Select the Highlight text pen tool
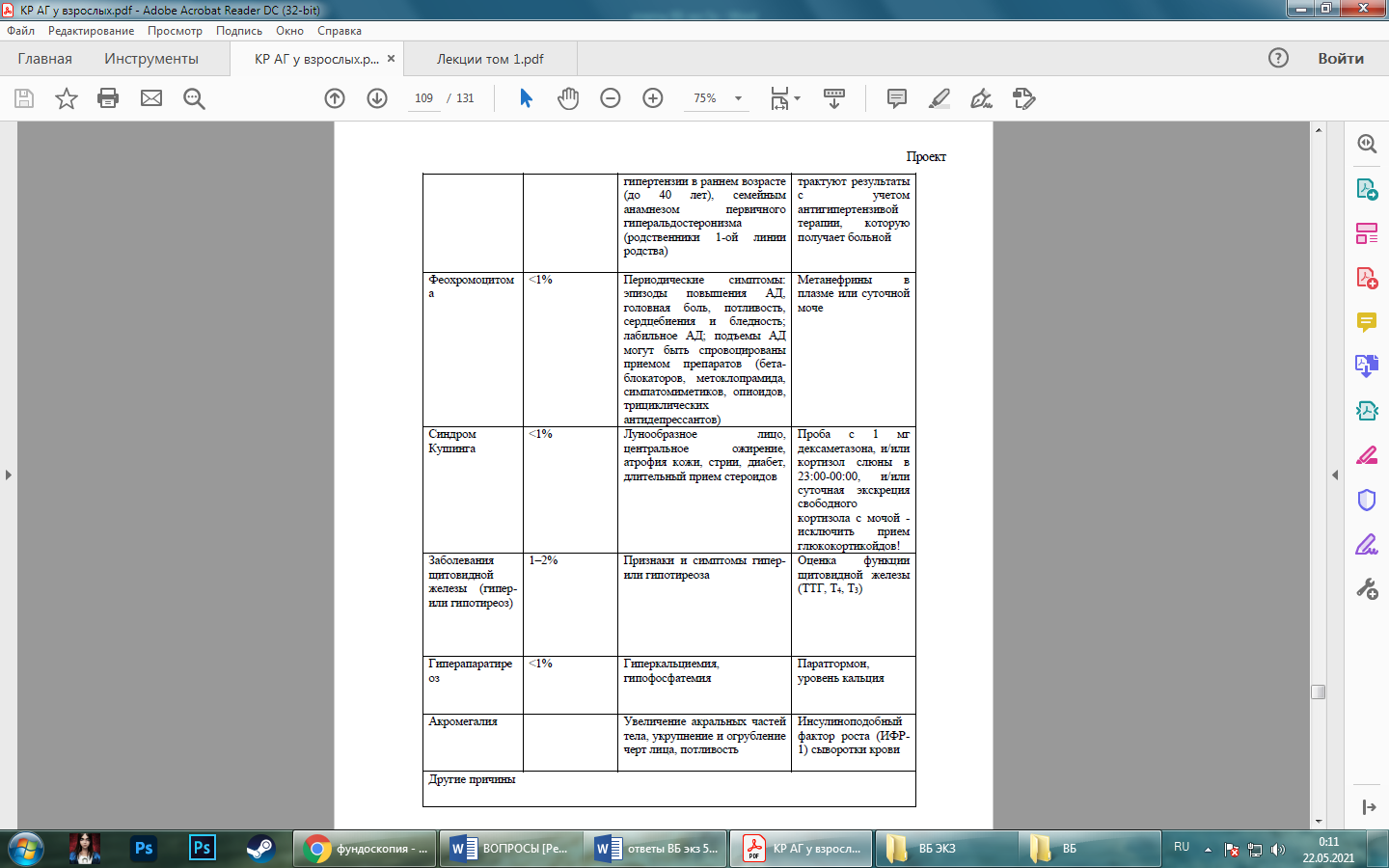The width and height of the screenshot is (1389, 868). 940,98
